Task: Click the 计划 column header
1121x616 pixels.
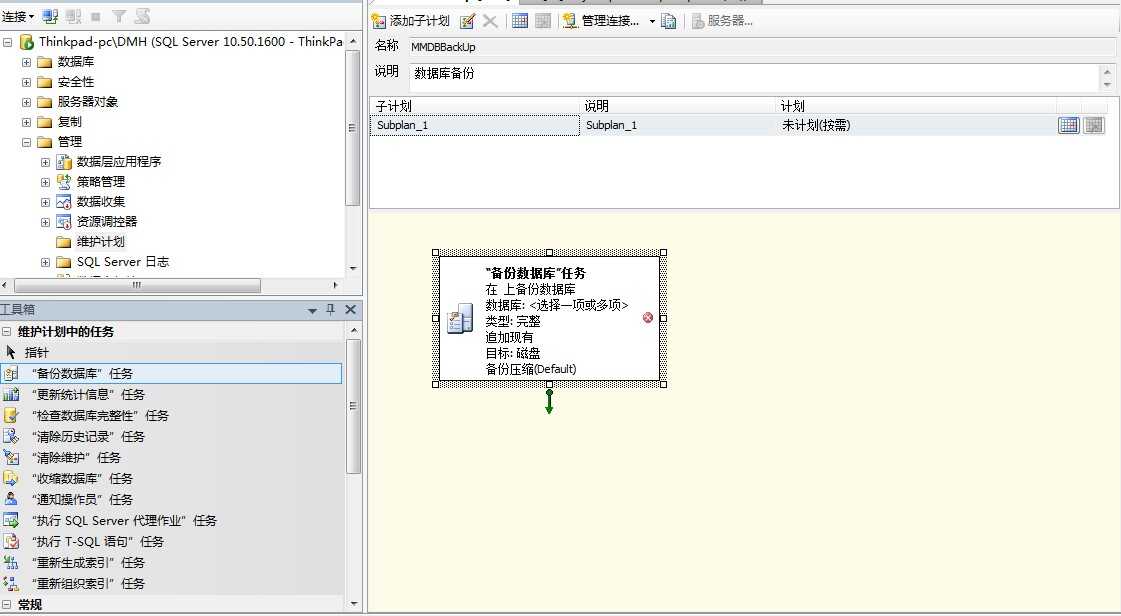Action: [x=917, y=106]
